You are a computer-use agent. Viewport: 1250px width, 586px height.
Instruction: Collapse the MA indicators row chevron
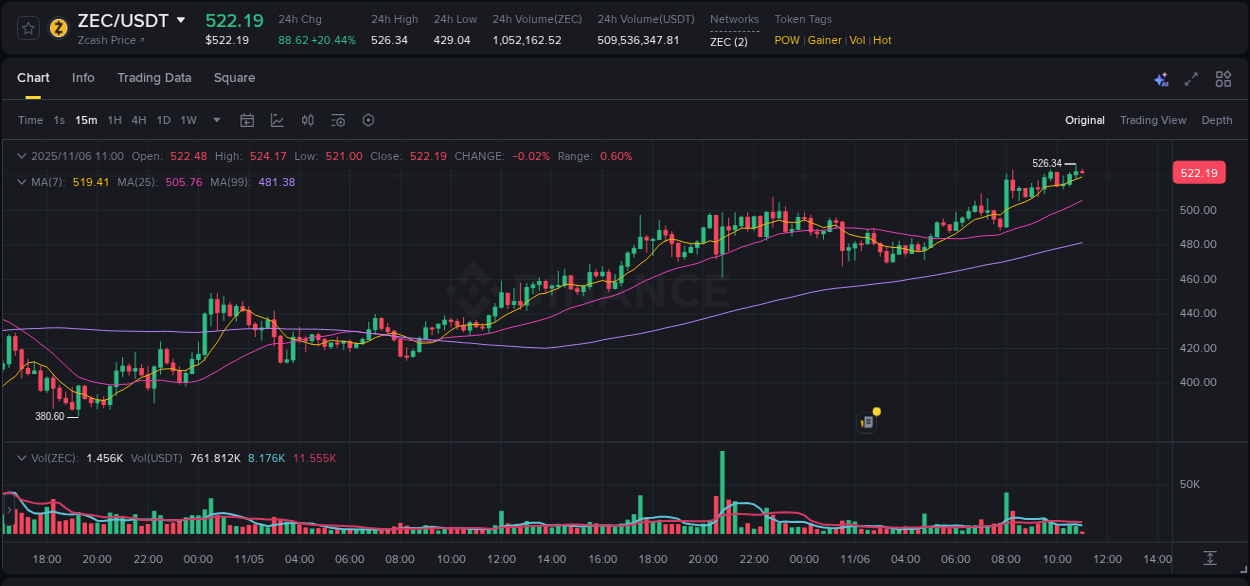(22, 182)
